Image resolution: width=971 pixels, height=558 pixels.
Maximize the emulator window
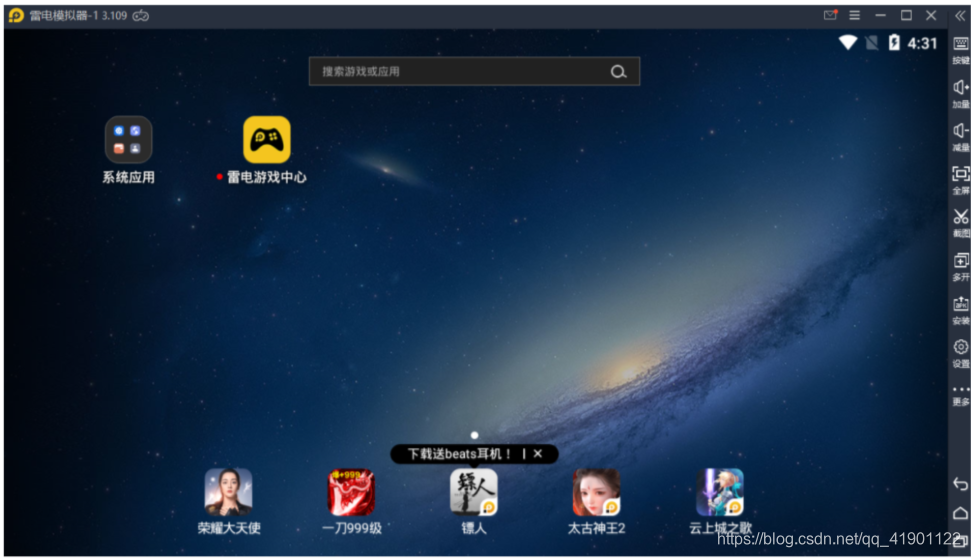(906, 15)
